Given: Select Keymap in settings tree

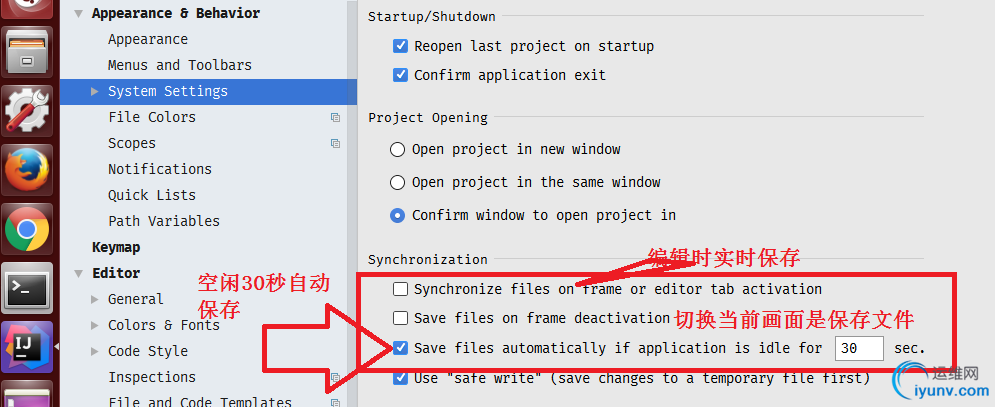Looking at the screenshot, I should (116, 247).
